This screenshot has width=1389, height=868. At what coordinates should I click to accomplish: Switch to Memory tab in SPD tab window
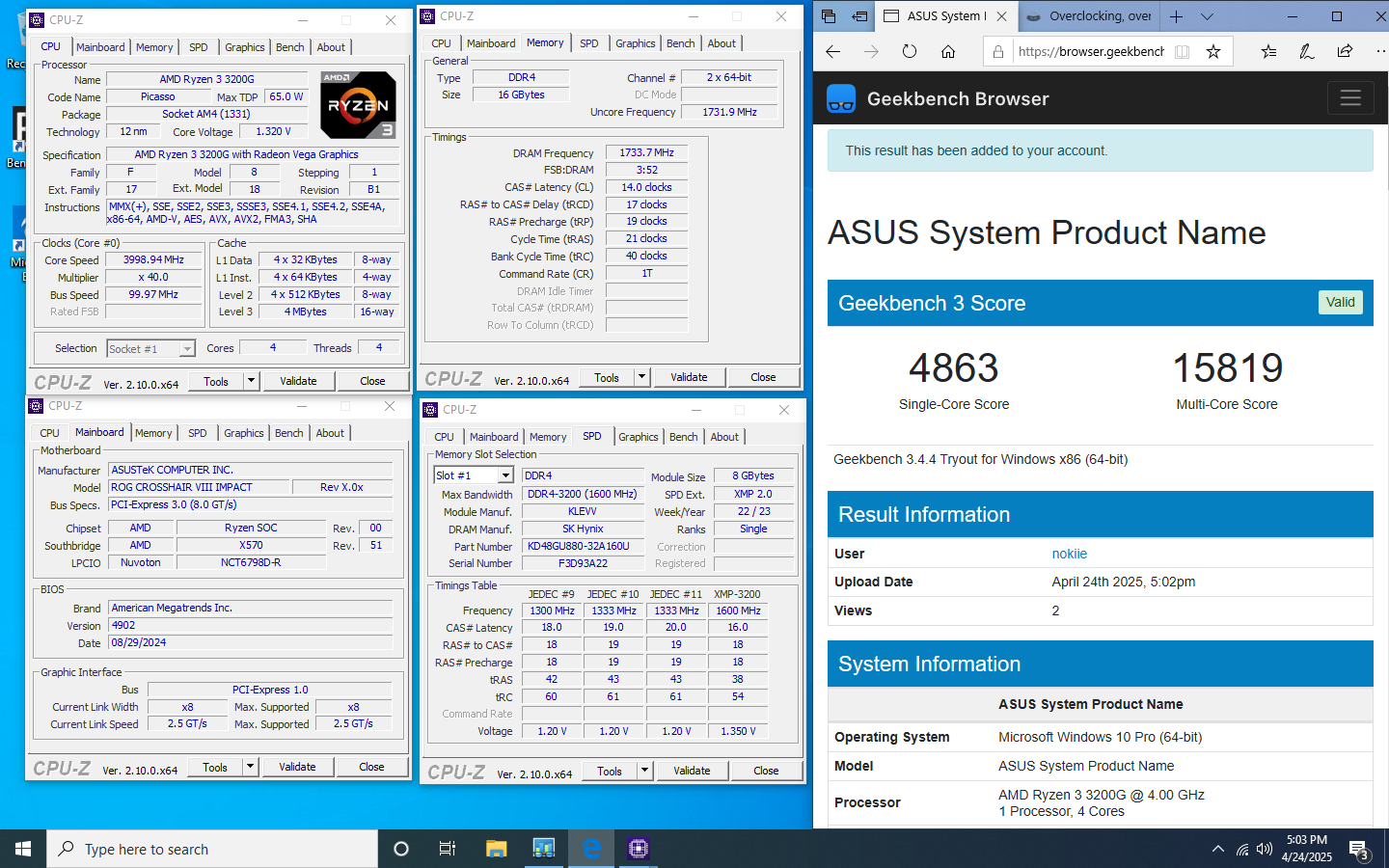coord(548,437)
